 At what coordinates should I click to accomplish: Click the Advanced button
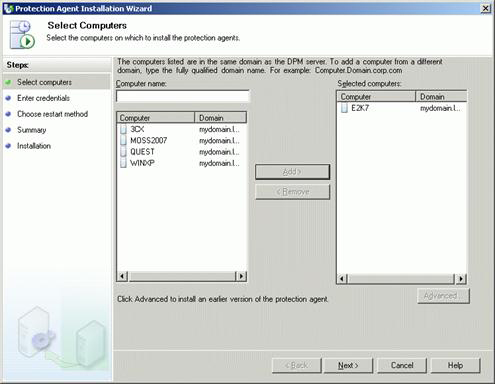[443, 296]
